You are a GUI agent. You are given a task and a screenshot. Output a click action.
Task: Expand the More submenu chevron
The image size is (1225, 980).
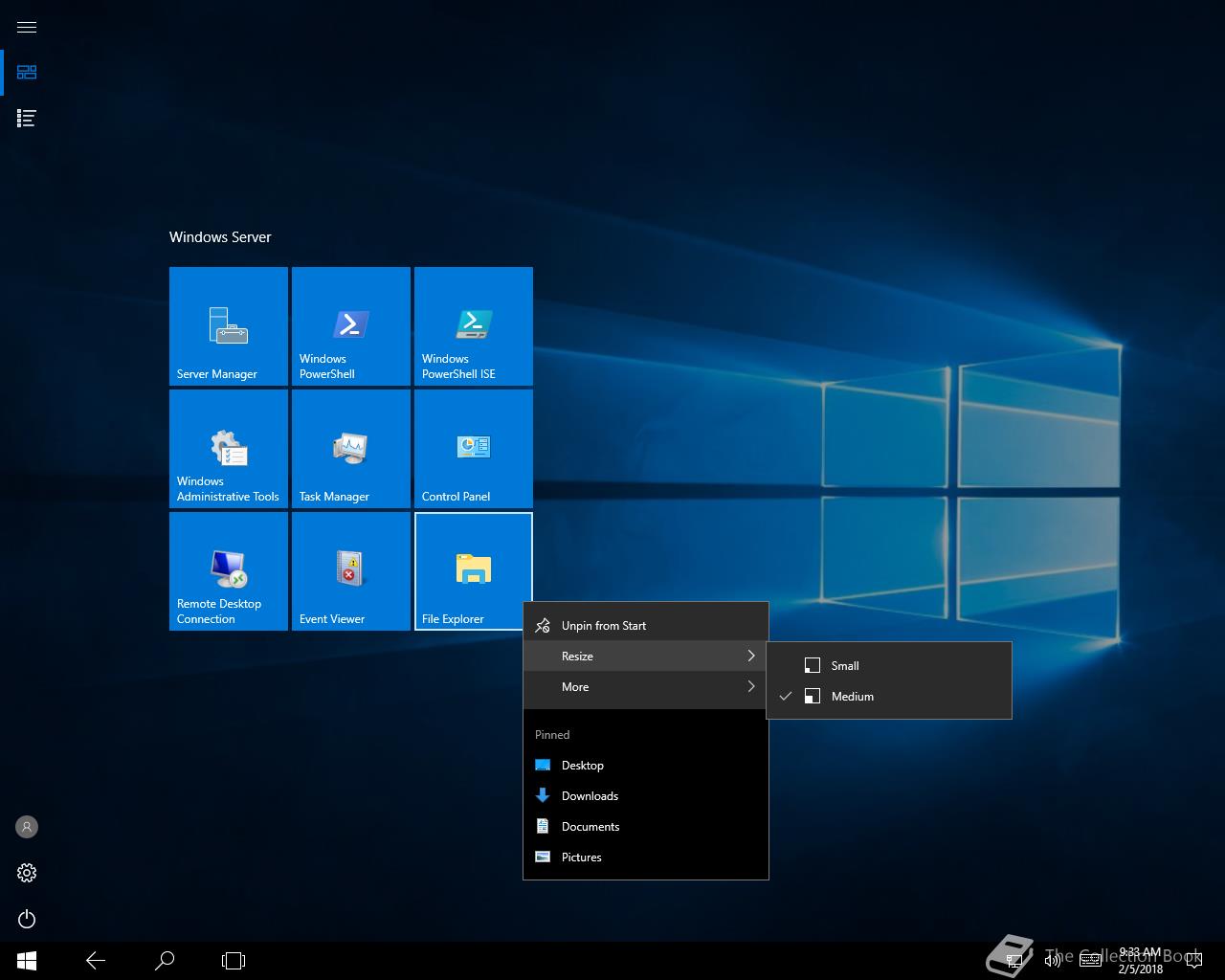751,686
